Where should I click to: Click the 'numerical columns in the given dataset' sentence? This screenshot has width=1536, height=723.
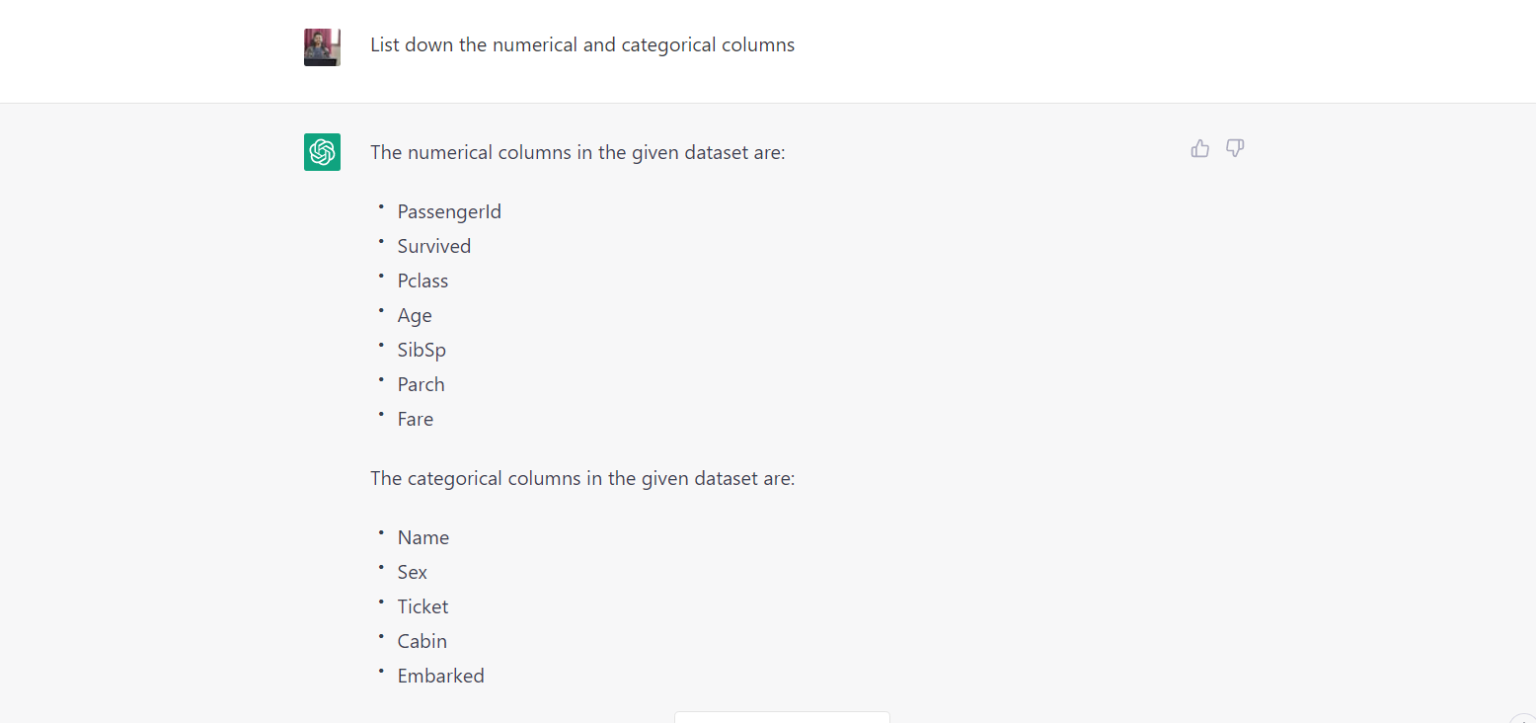[577, 153]
